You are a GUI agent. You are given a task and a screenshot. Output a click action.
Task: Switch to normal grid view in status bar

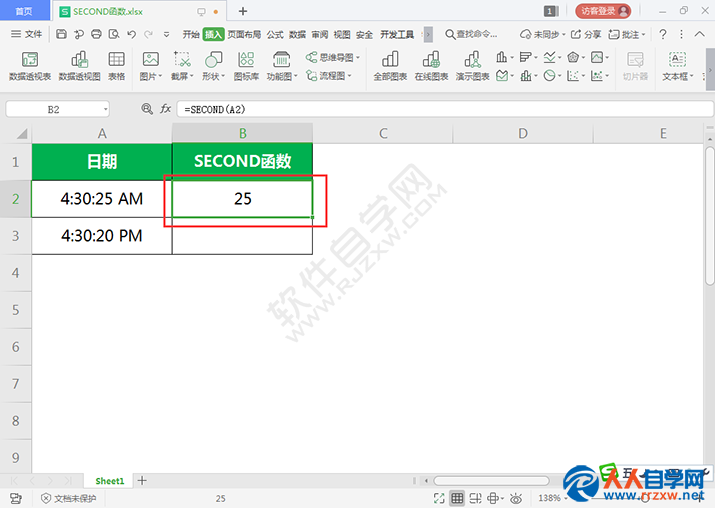click(x=457, y=498)
